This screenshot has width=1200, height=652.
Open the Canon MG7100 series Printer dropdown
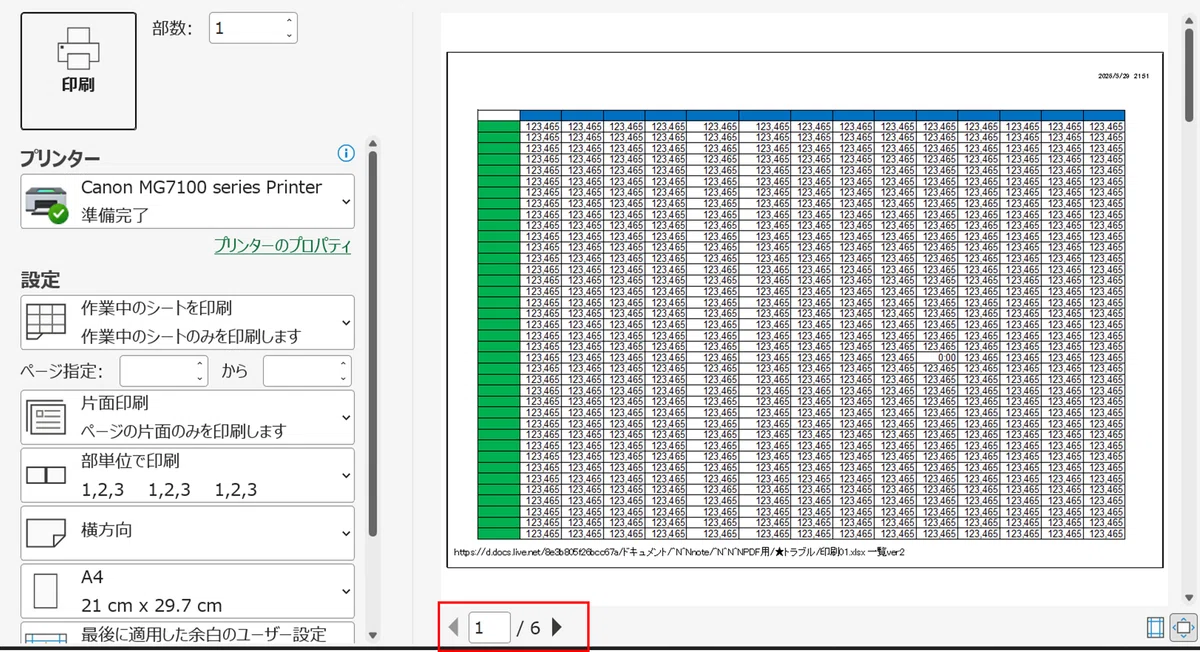click(188, 201)
